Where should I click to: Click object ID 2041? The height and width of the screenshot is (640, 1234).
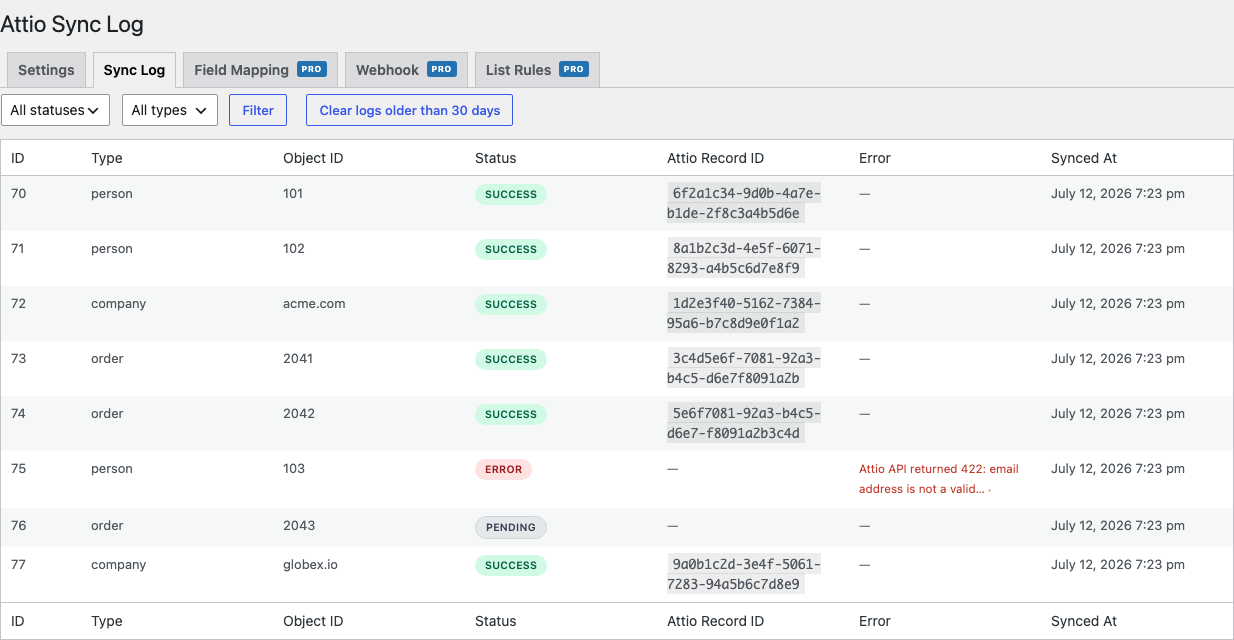click(x=298, y=358)
